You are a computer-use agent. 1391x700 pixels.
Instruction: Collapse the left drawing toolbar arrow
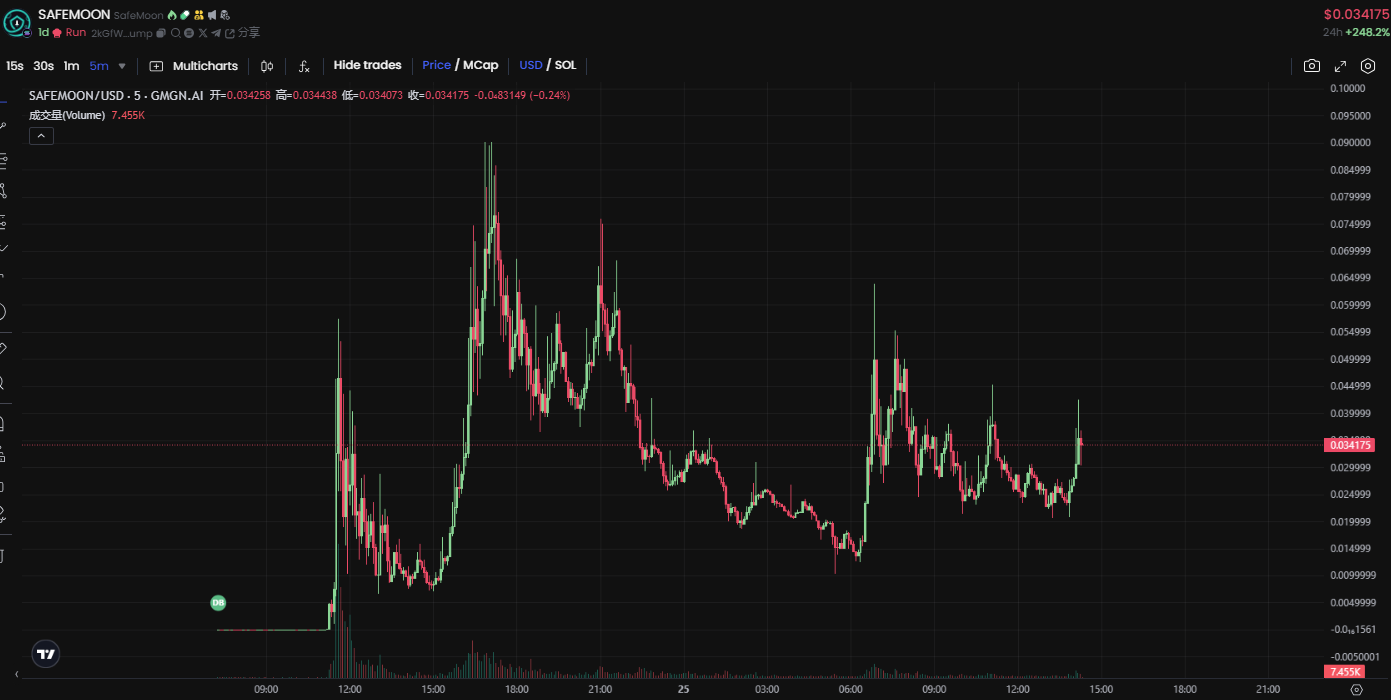pyautogui.click(x=16, y=674)
